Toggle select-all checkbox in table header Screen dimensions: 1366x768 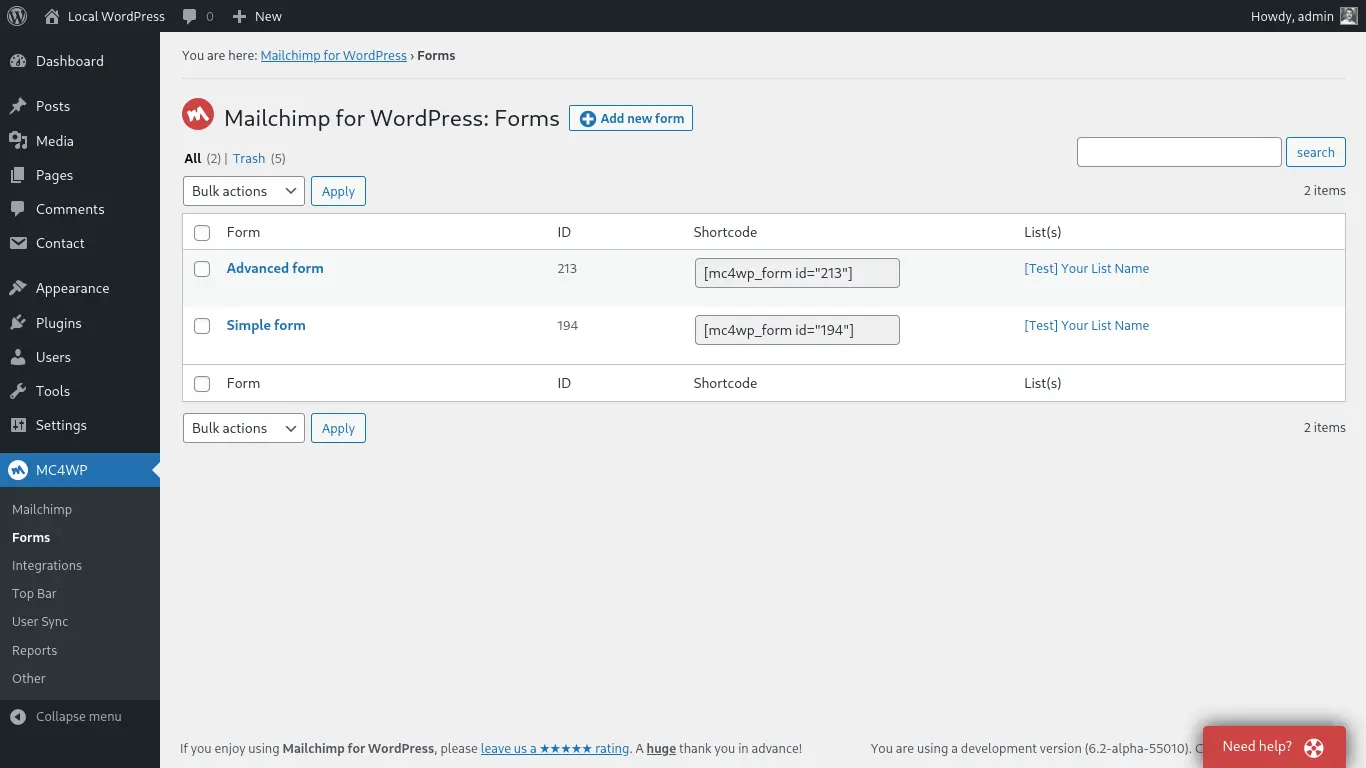point(202,233)
